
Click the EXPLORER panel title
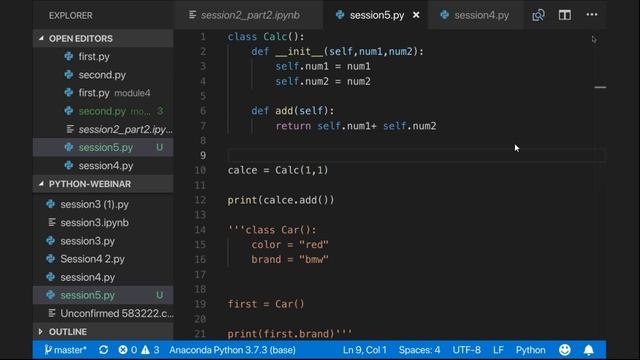click(x=71, y=16)
